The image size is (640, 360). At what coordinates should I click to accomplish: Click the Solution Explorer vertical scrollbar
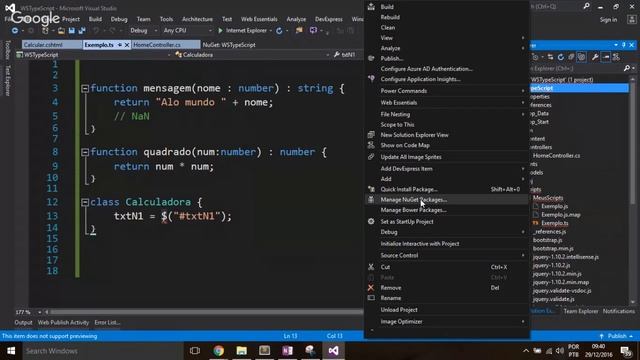tap(633, 190)
